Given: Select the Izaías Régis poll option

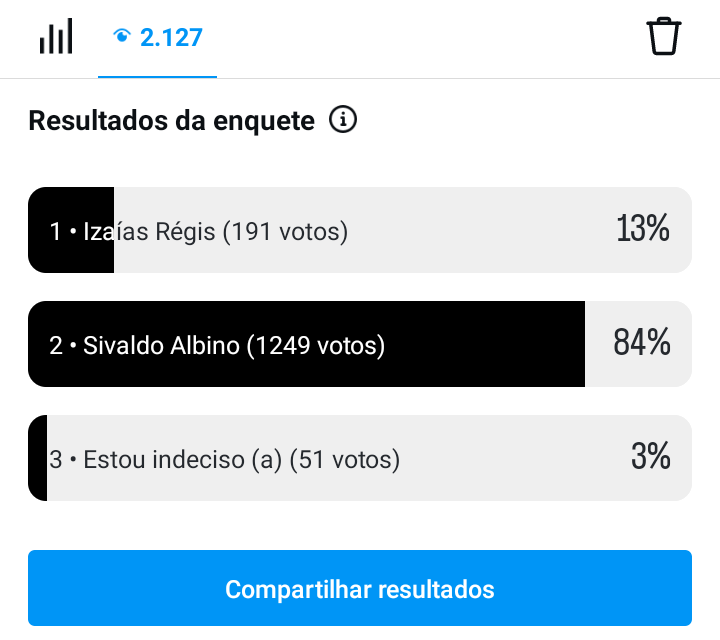Looking at the screenshot, I should point(360,230).
